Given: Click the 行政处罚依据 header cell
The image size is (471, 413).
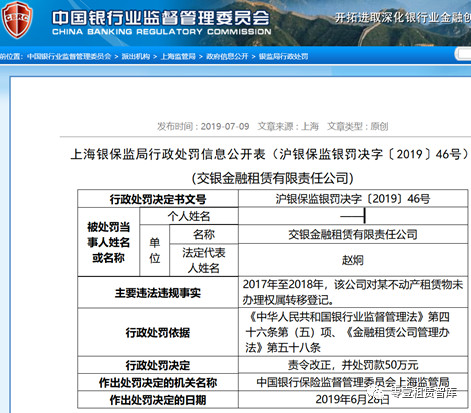Looking at the screenshot, I should [x=158, y=332].
